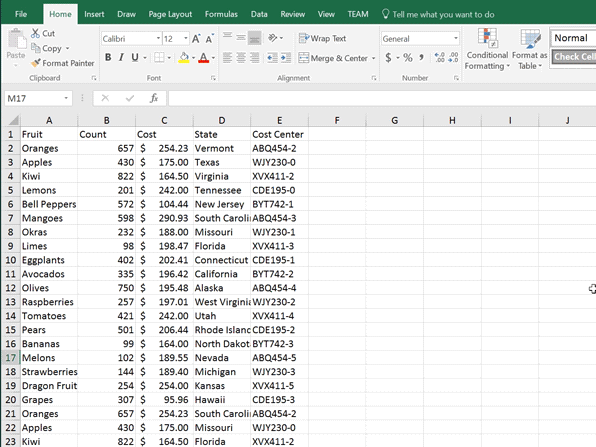Switch to the Formulas tab
596x447 pixels.
coord(221,14)
